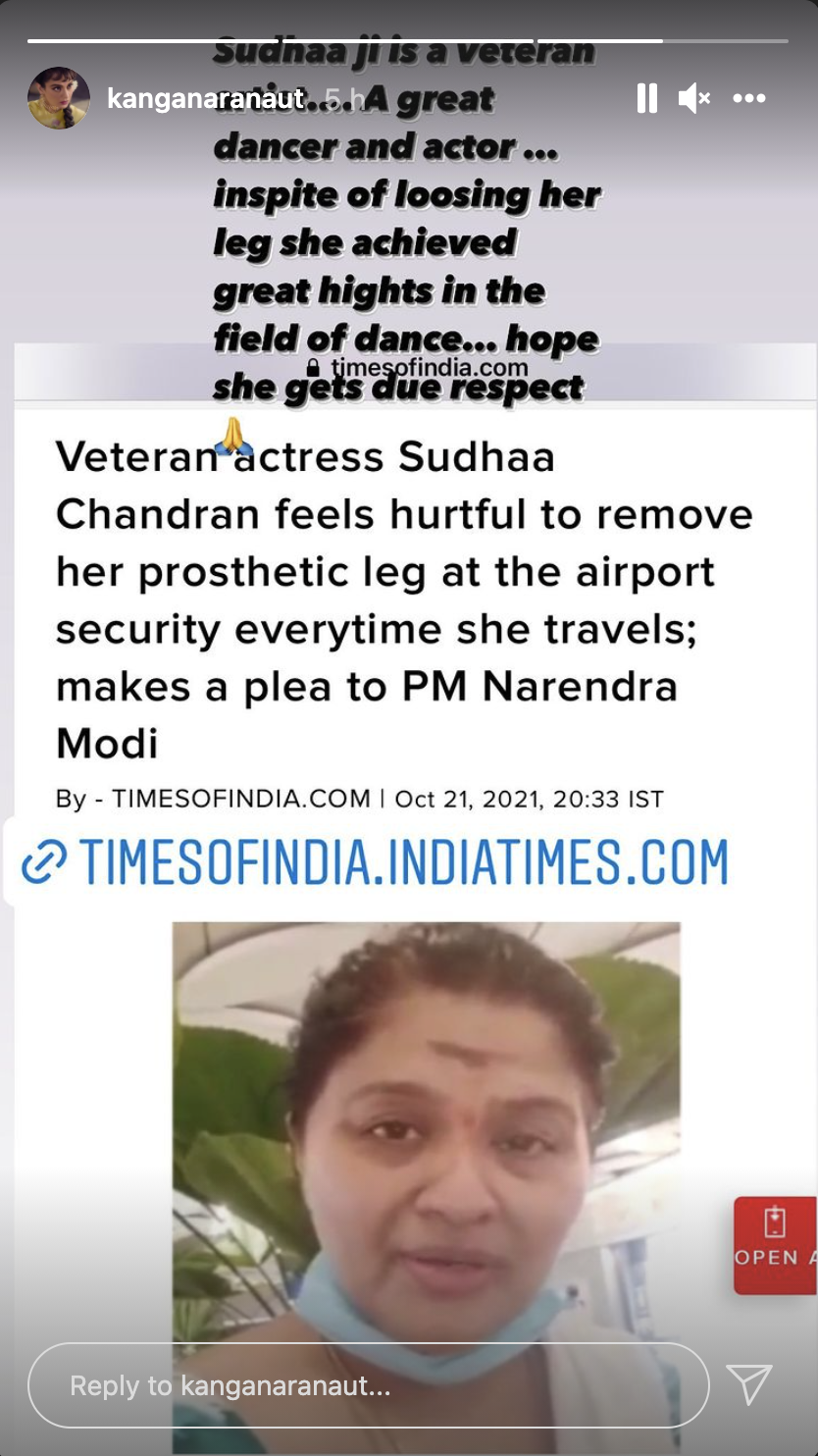This screenshot has width=818, height=1456.
Task: Unmute the story sound via the speaker icon
Action: click(694, 98)
